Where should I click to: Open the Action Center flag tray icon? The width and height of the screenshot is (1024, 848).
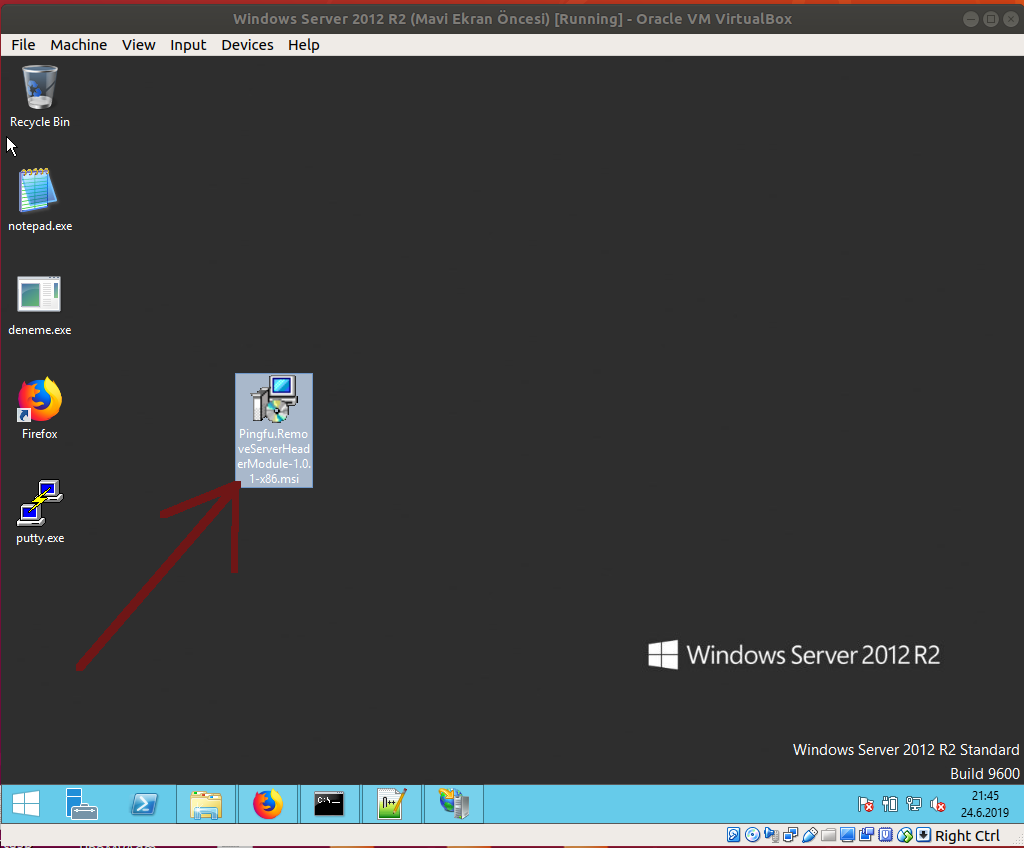pyautogui.click(x=865, y=804)
